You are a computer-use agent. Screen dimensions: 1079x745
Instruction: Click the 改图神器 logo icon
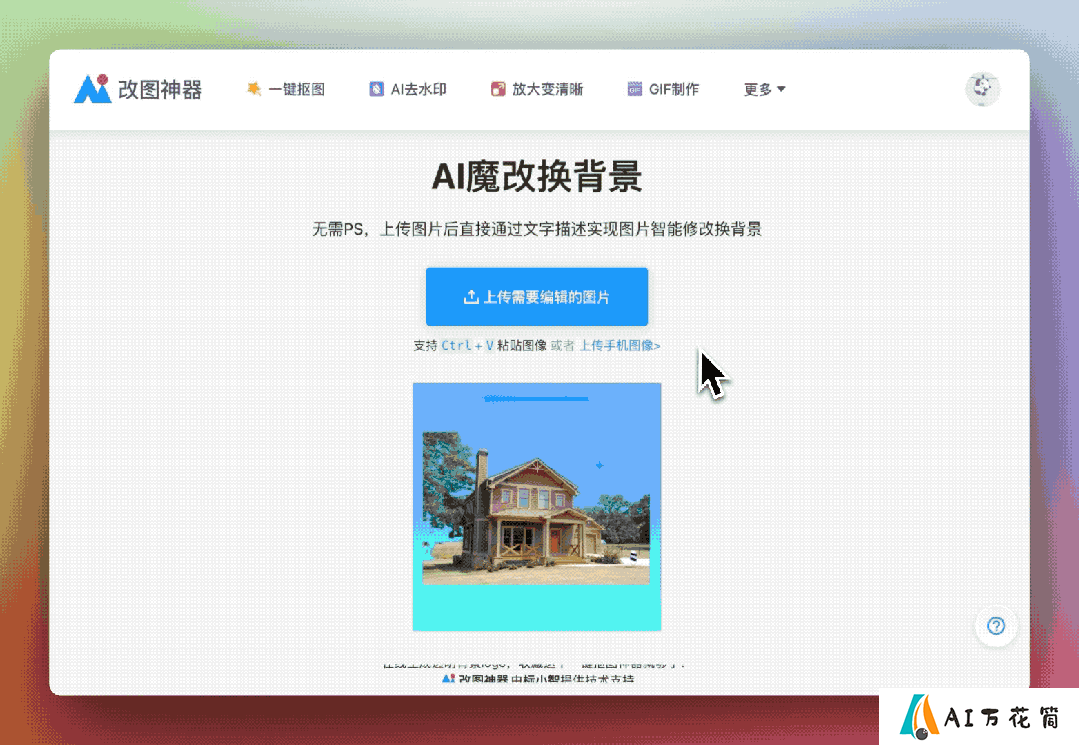click(93, 89)
